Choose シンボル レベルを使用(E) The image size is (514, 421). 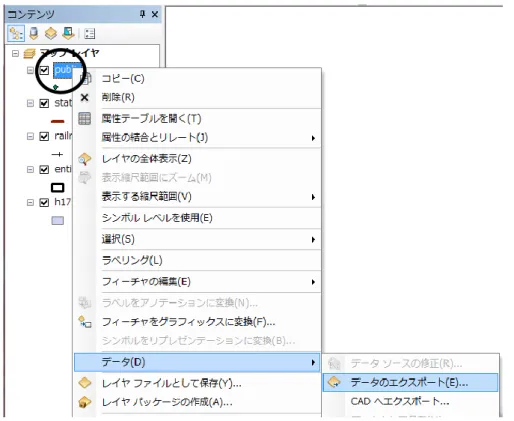click(197, 218)
